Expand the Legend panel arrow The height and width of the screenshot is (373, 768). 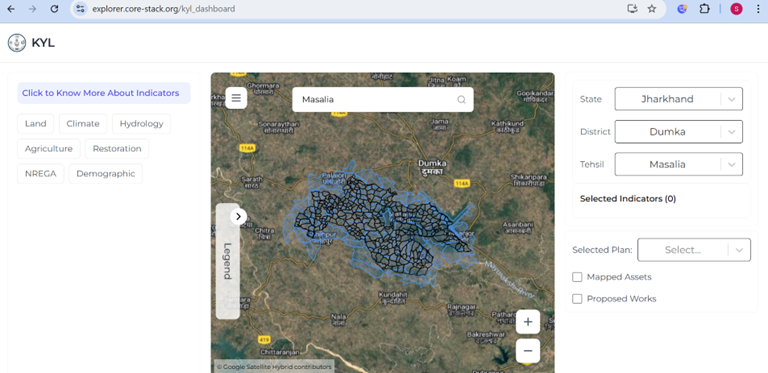238,216
